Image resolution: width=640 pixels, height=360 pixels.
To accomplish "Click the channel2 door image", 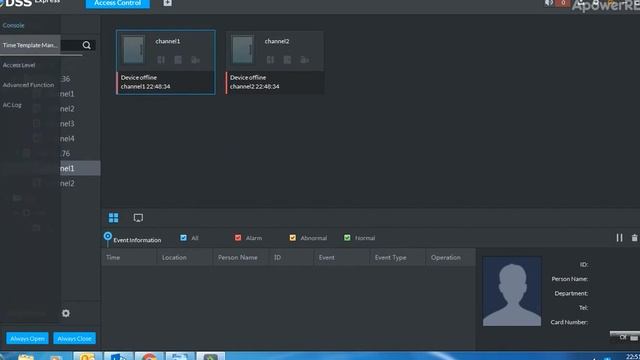I will (242, 50).
